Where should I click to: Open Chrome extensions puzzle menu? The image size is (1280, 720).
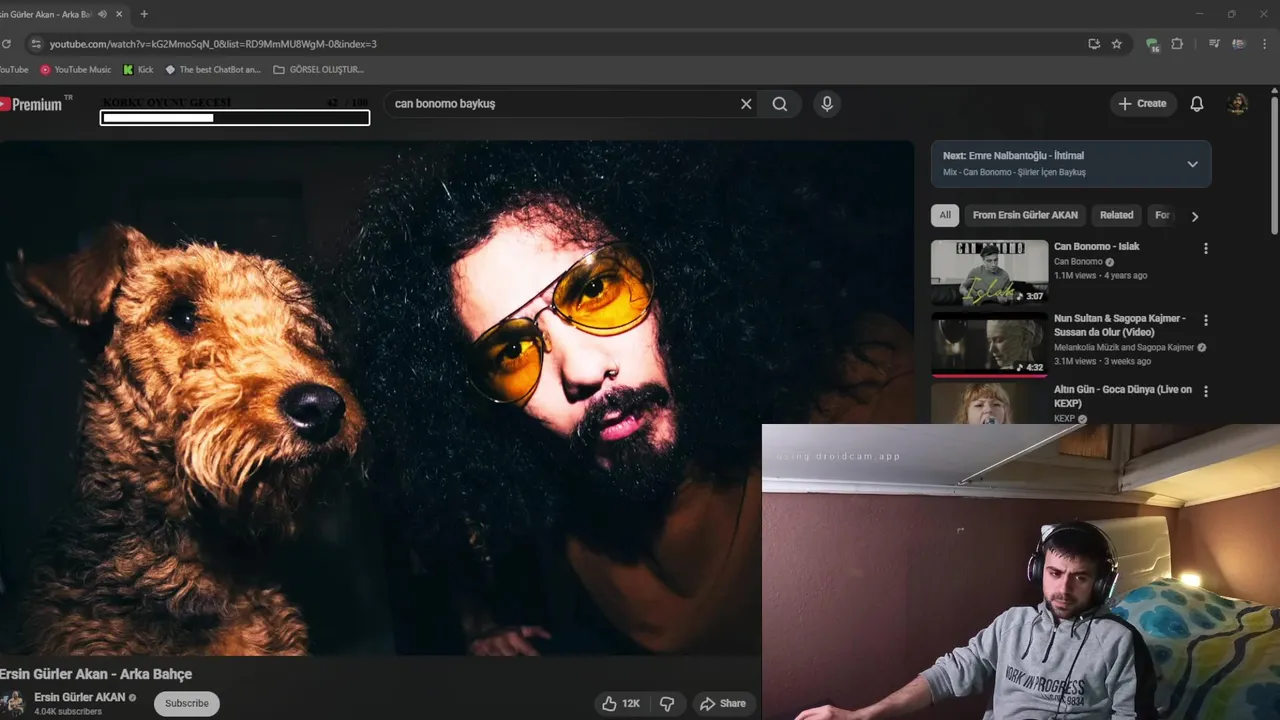[1177, 44]
